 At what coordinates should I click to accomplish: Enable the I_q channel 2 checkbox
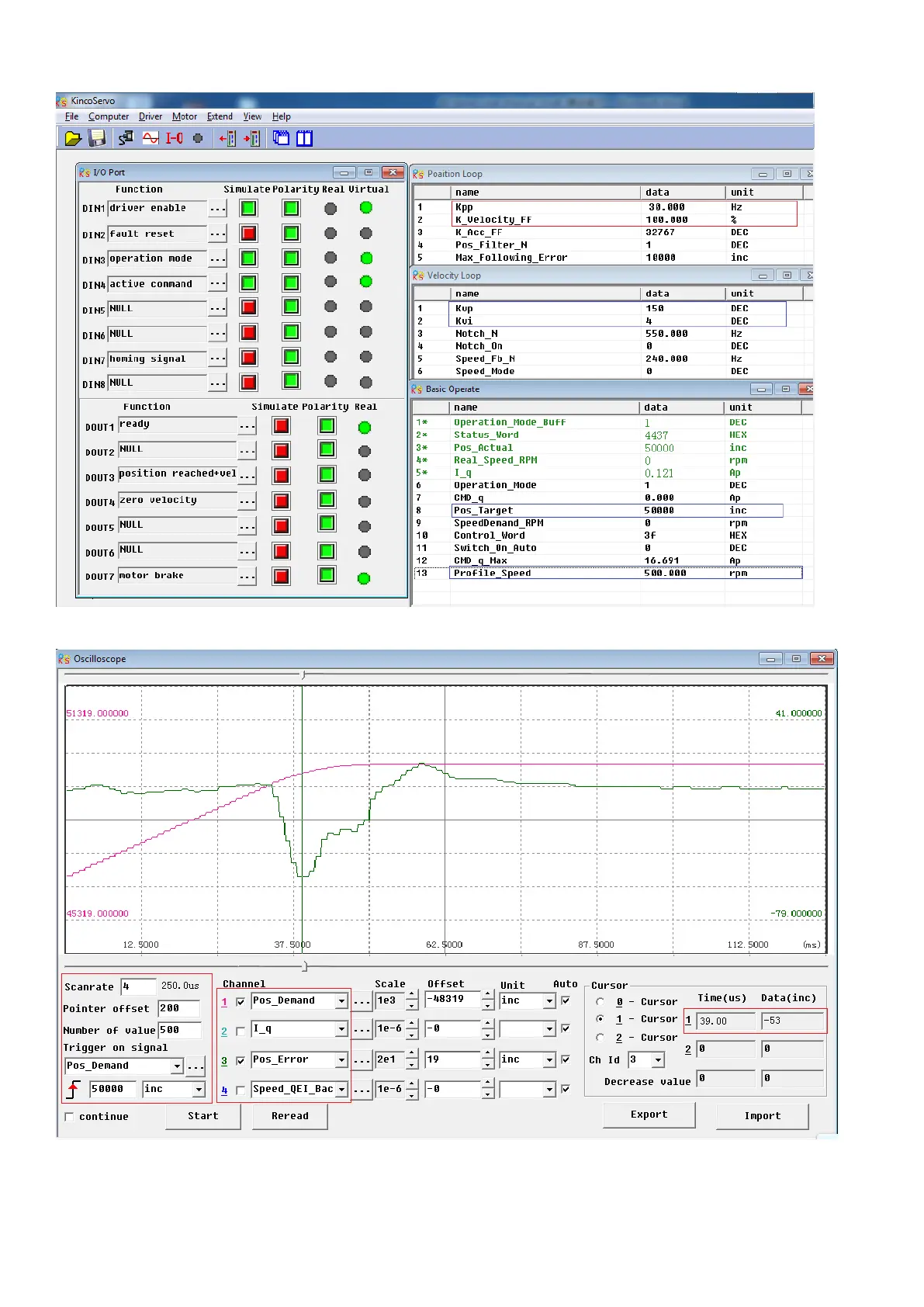pos(241,1031)
